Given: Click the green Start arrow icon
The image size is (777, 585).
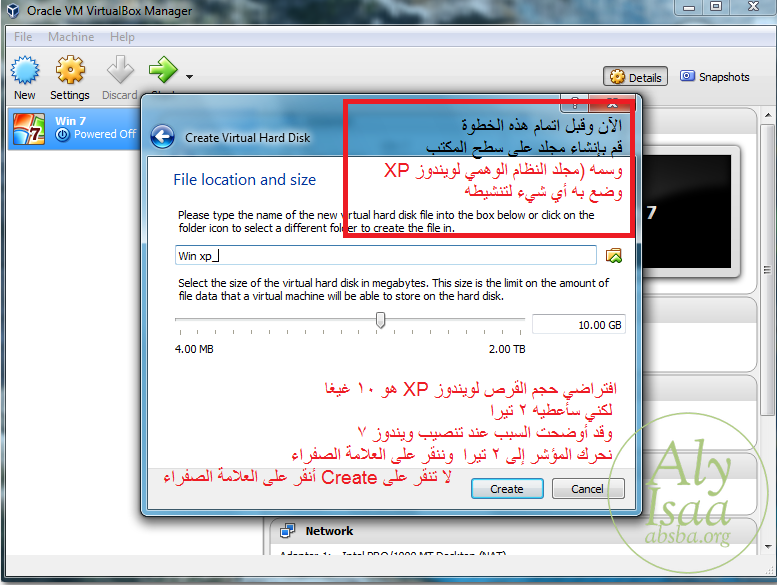Looking at the screenshot, I should pos(162,71).
